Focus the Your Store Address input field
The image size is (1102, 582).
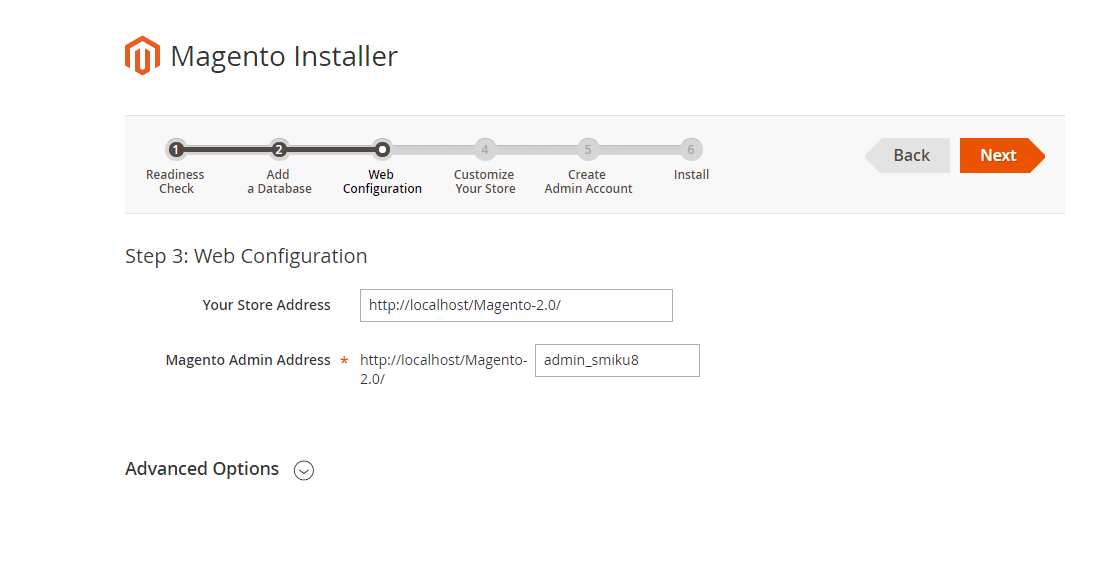[x=516, y=305]
